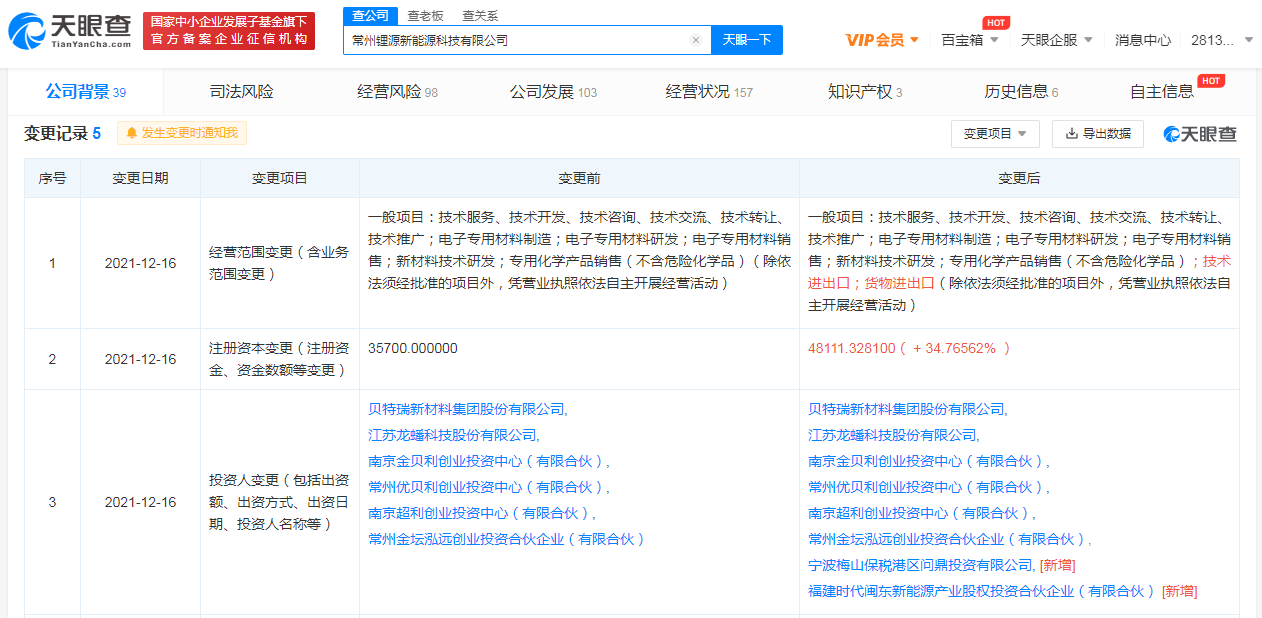Expand the 天眼企服 dropdown menu
Screen dimensions: 1262x618
pos(1056,40)
